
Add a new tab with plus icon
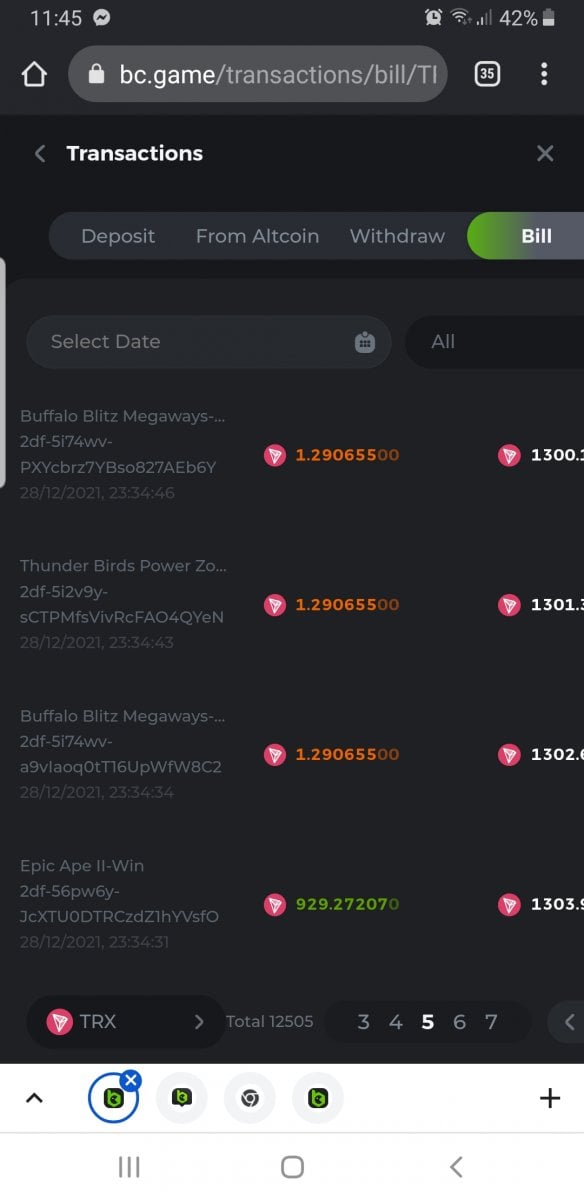coord(550,1098)
